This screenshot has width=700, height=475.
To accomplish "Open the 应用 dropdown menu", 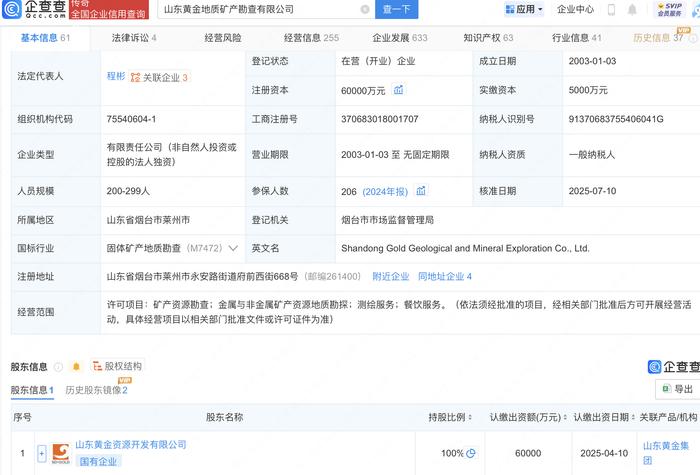I will [524, 9].
